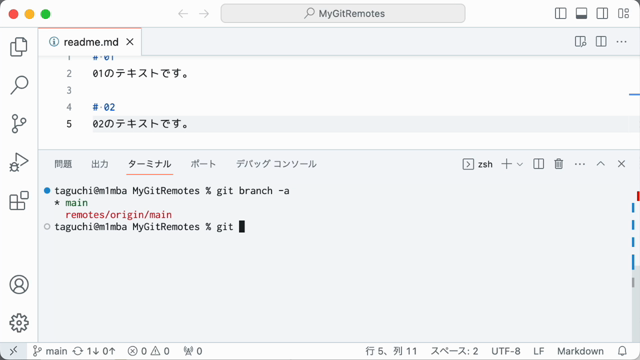Viewport: 640px width, 360px height.
Task: Open the Customize Layout button
Action: click(623, 13)
